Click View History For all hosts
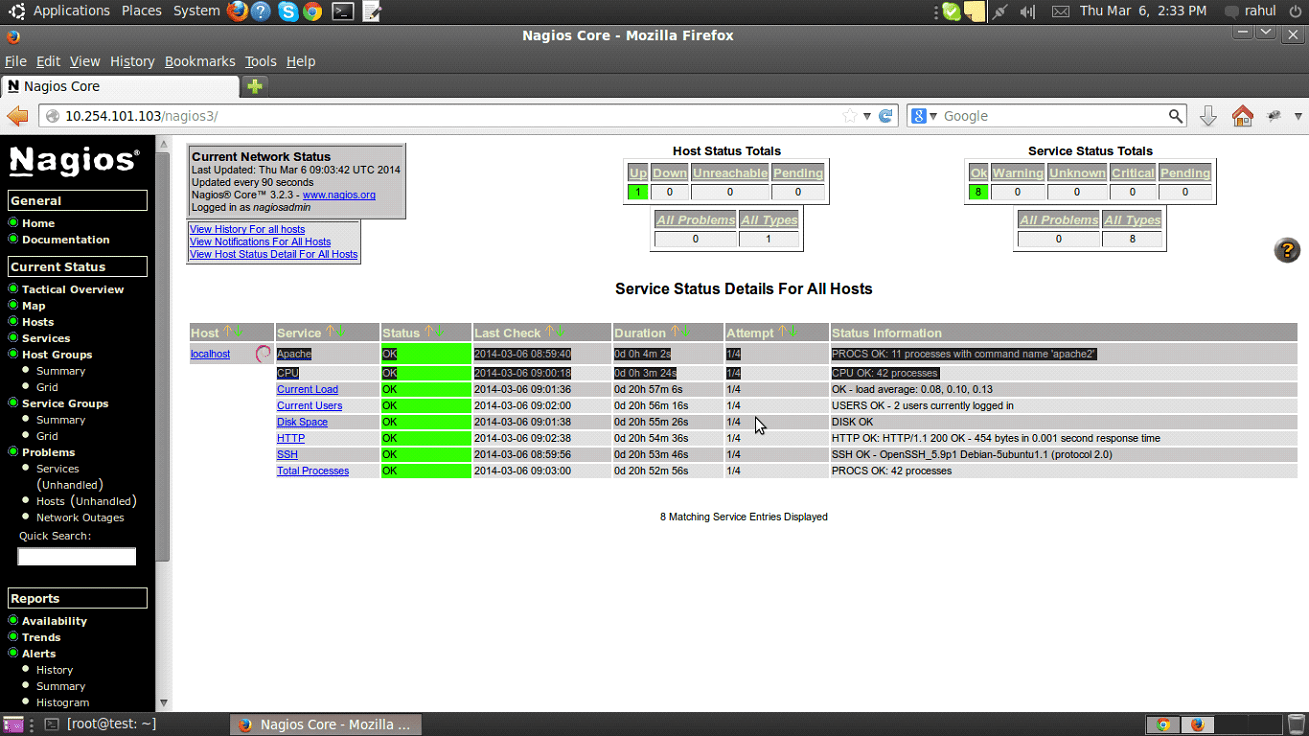This screenshot has height=736, width=1309. pyautogui.click(x=247, y=229)
